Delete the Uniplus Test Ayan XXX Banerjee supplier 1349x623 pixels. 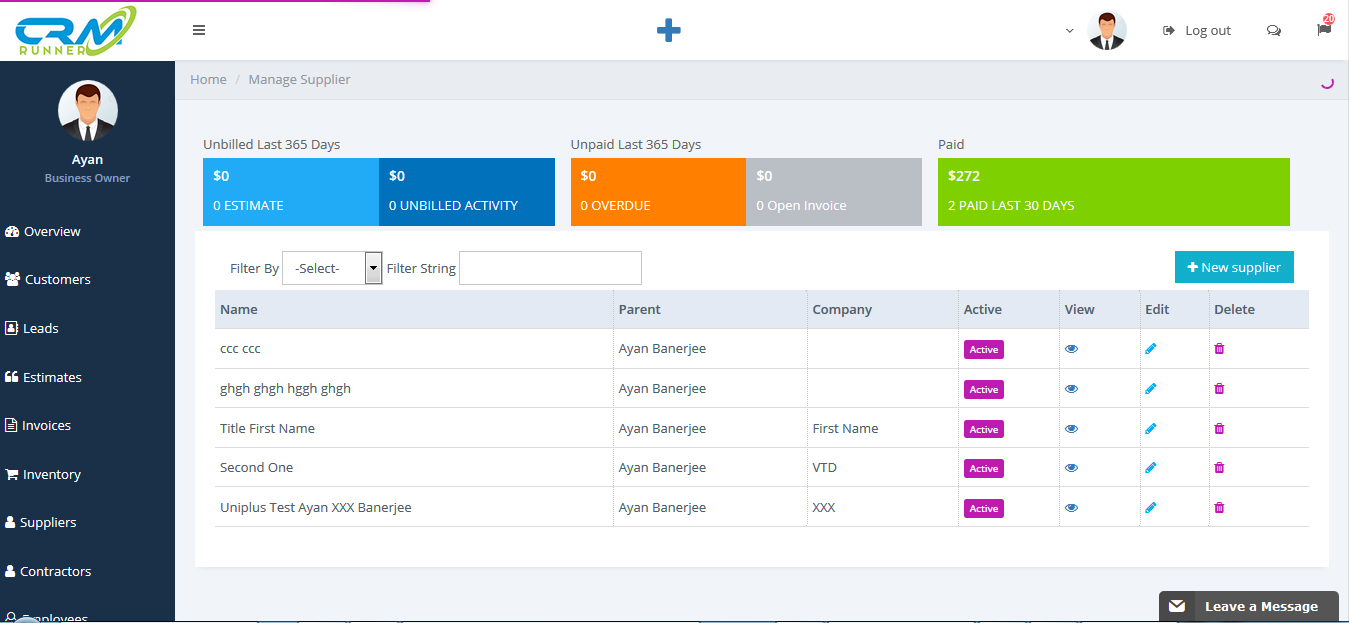point(1219,507)
